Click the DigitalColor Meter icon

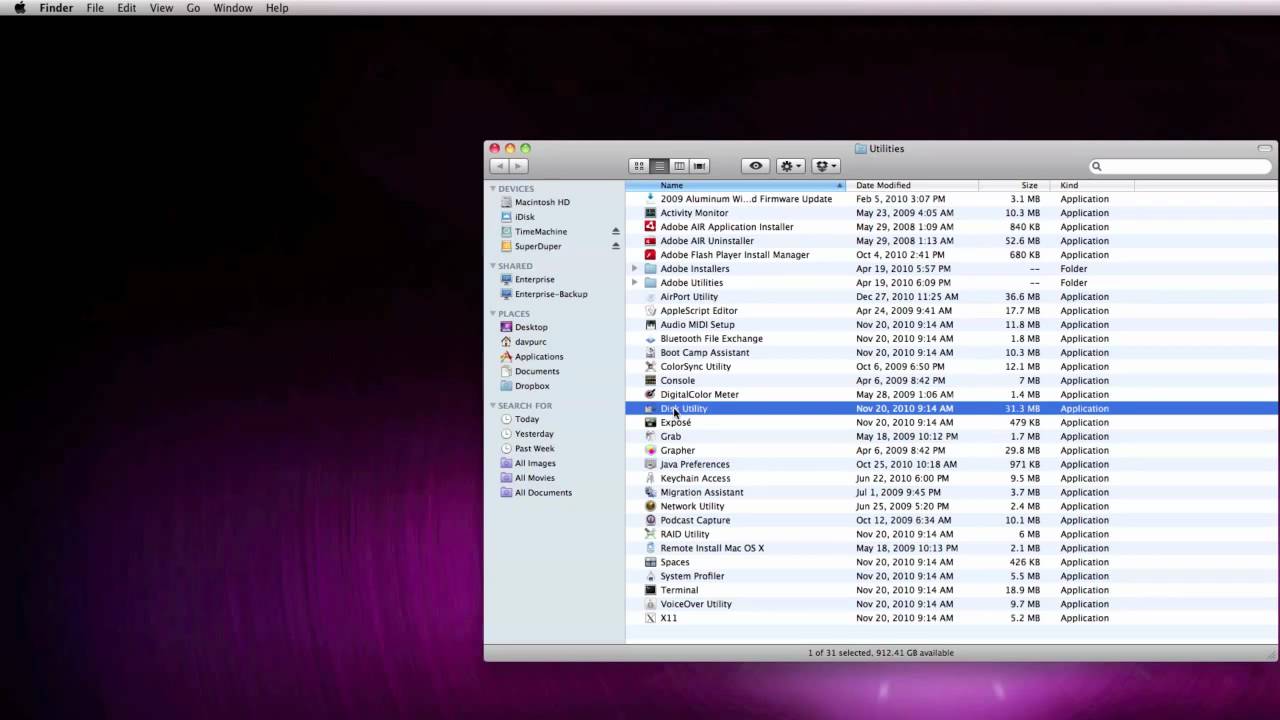[x=651, y=395]
